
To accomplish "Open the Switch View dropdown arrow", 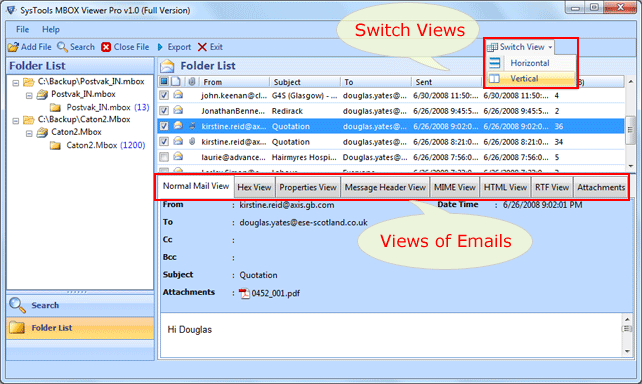I will pyautogui.click(x=550, y=47).
